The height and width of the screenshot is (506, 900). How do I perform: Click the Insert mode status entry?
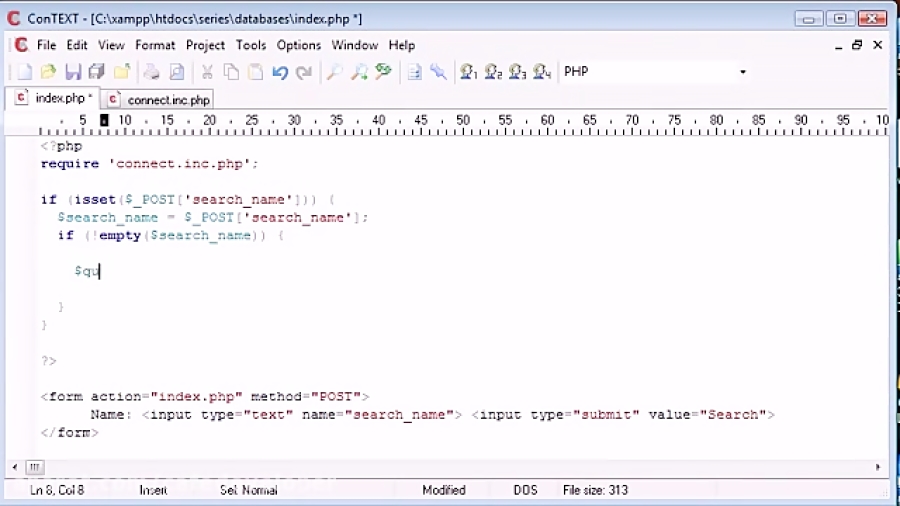(x=153, y=490)
